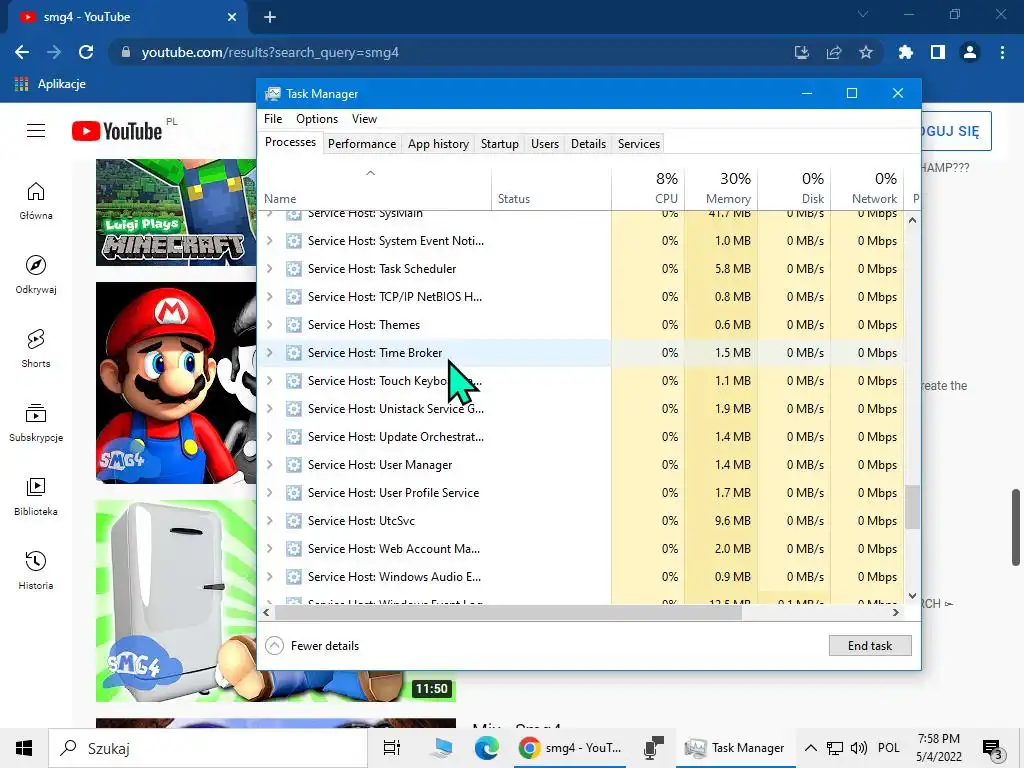This screenshot has width=1024, height=768.
Task: Expand Service Host: Themes row
Action: (270, 325)
